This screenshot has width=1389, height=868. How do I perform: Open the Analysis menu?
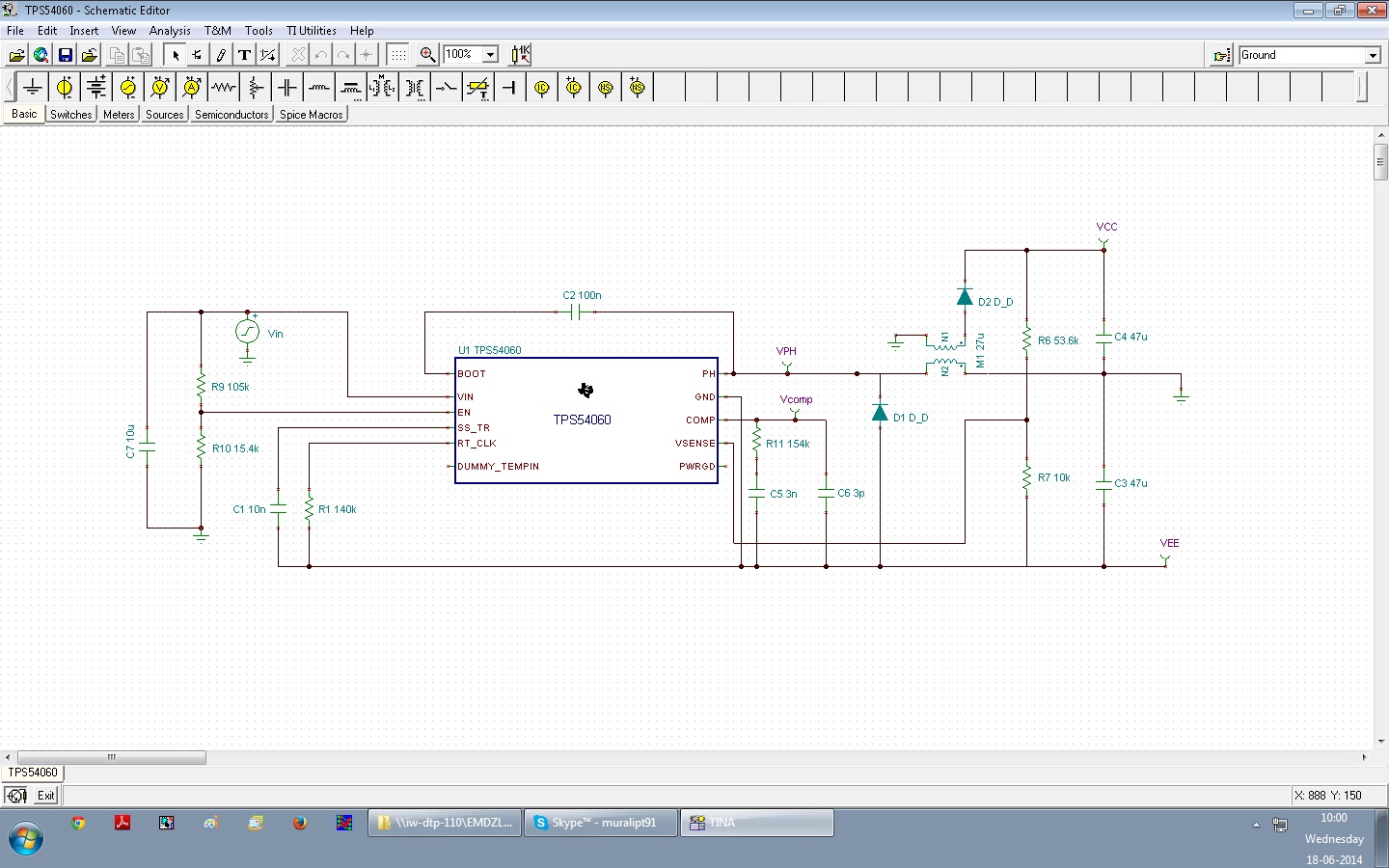coord(170,31)
